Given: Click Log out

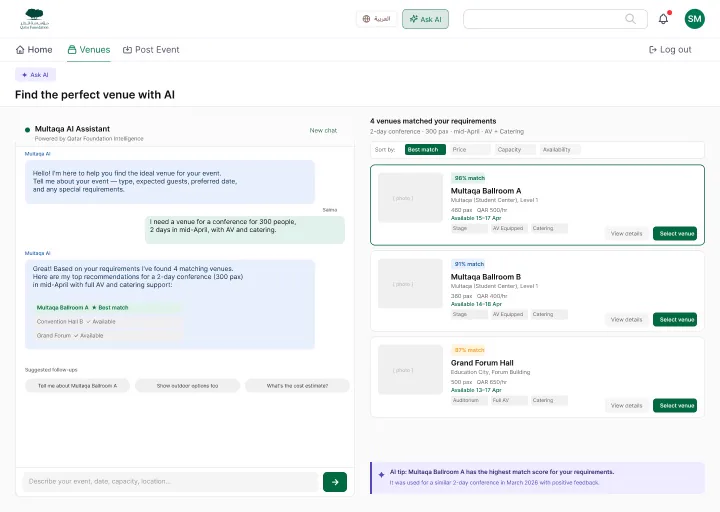Looking at the screenshot, I should pyautogui.click(x=670, y=50).
